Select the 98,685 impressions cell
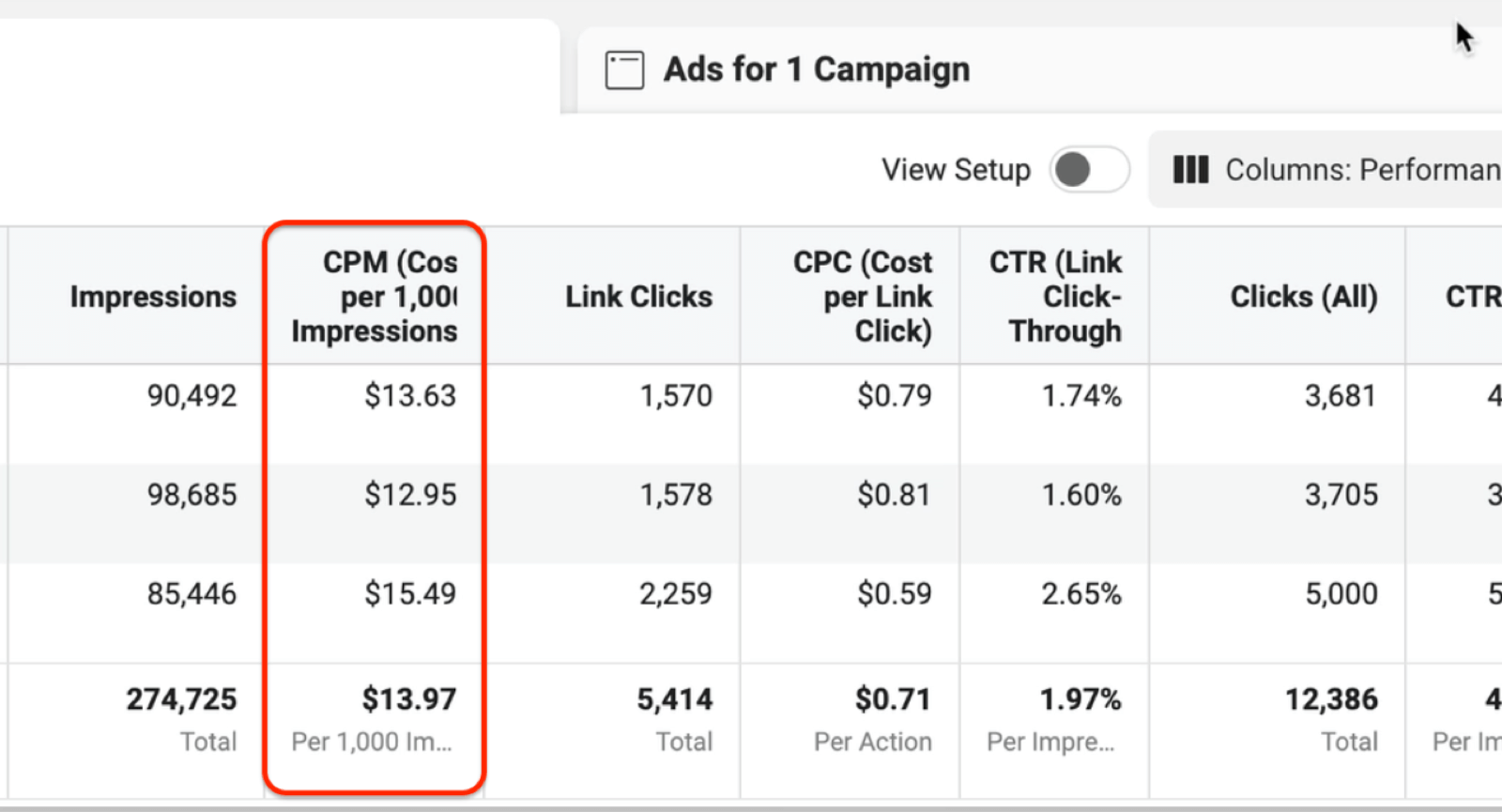Image resolution: width=1502 pixels, height=812 pixels. [x=192, y=495]
